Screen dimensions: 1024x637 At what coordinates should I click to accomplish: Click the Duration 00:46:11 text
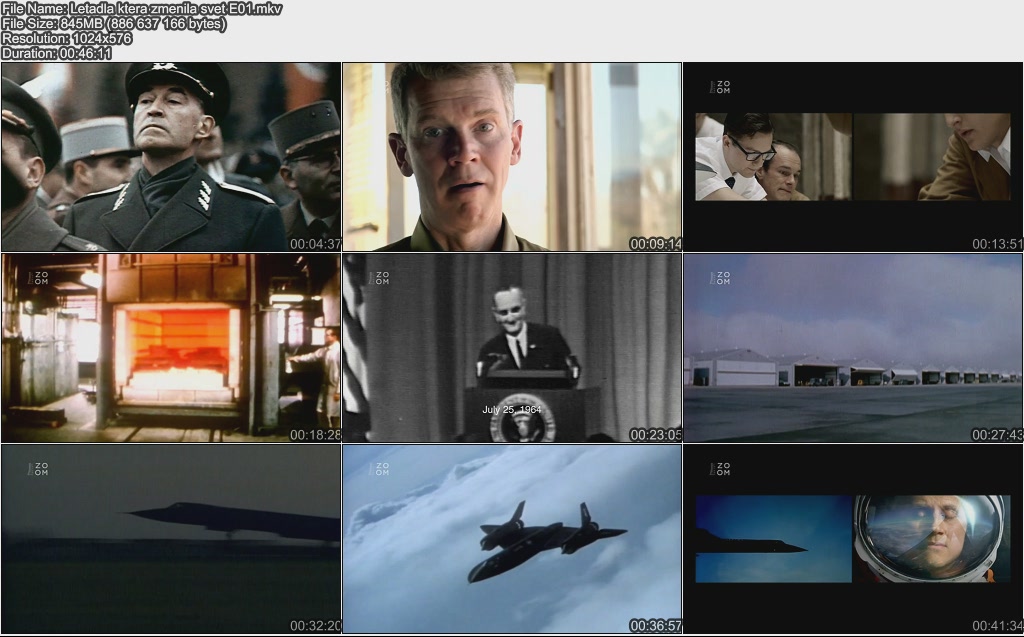click(57, 53)
